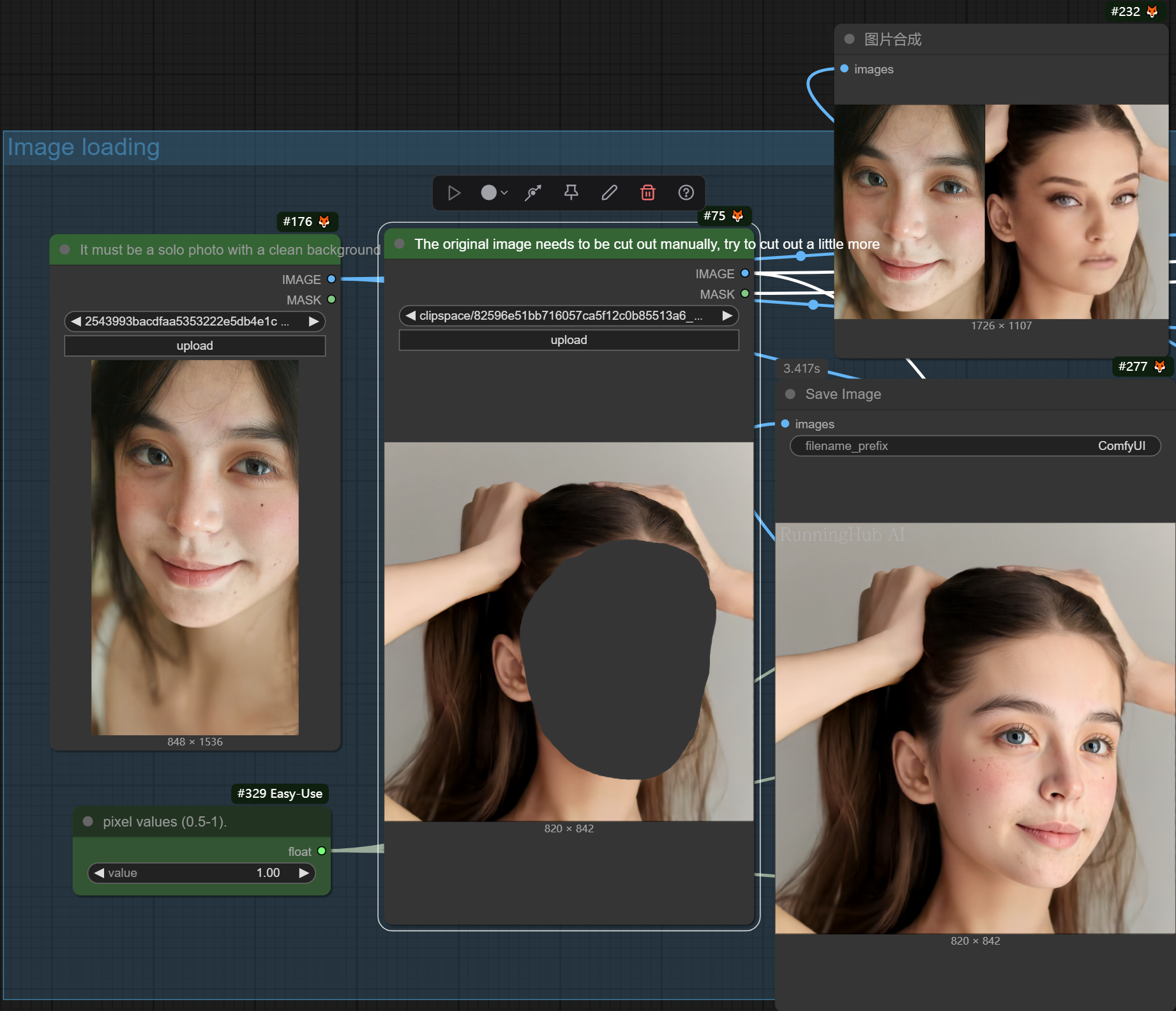The width and height of the screenshot is (1176, 1011).
Task: Pin the selected node with pin icon
Action: 571,193
